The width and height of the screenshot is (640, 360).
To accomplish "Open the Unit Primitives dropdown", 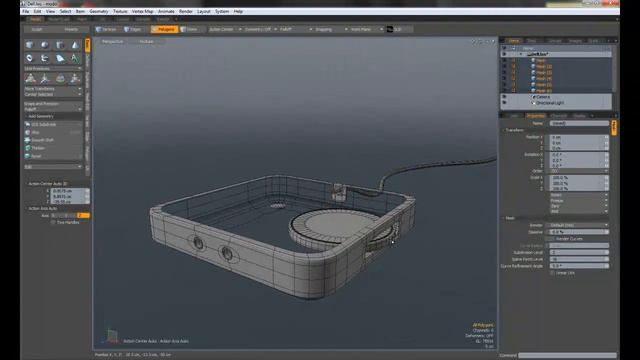I will coord(53,69).
